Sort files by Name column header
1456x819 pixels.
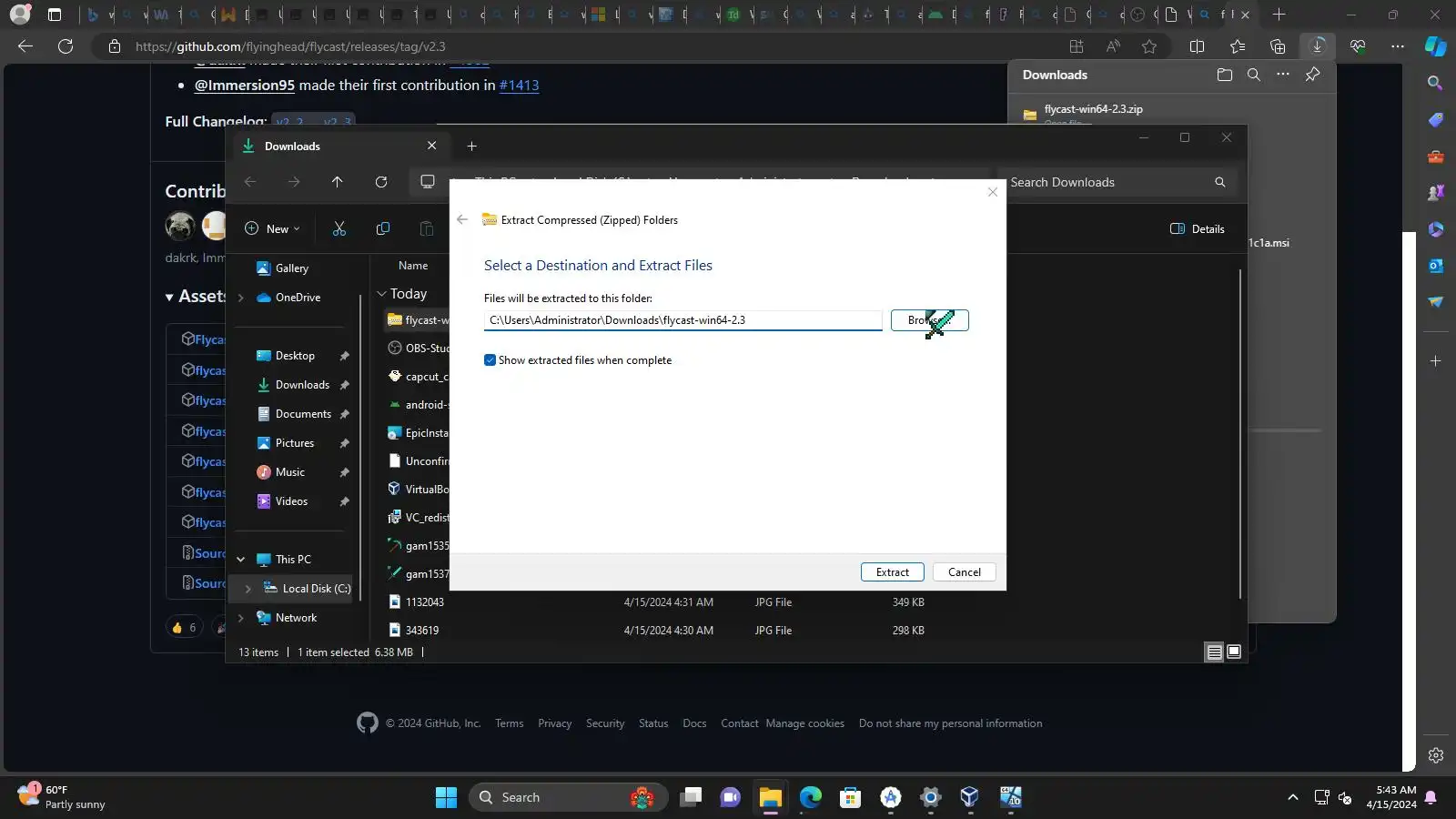pos(413,266)
